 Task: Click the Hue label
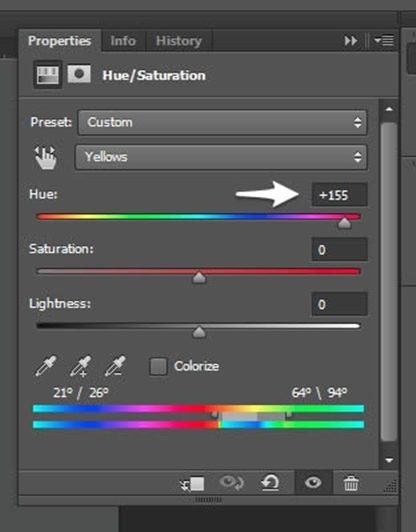tap(43, 194)
